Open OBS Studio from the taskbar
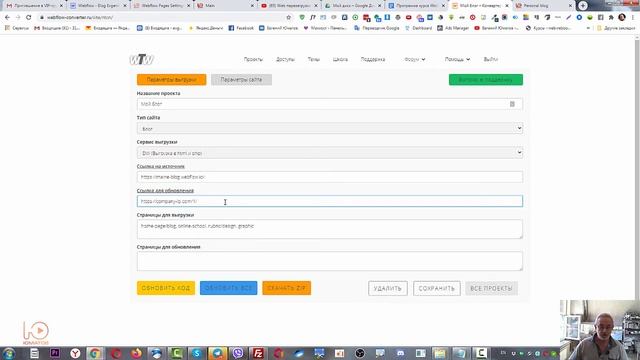Image resolution: width=640 pixels, height=360 pixels. [360, 353]
